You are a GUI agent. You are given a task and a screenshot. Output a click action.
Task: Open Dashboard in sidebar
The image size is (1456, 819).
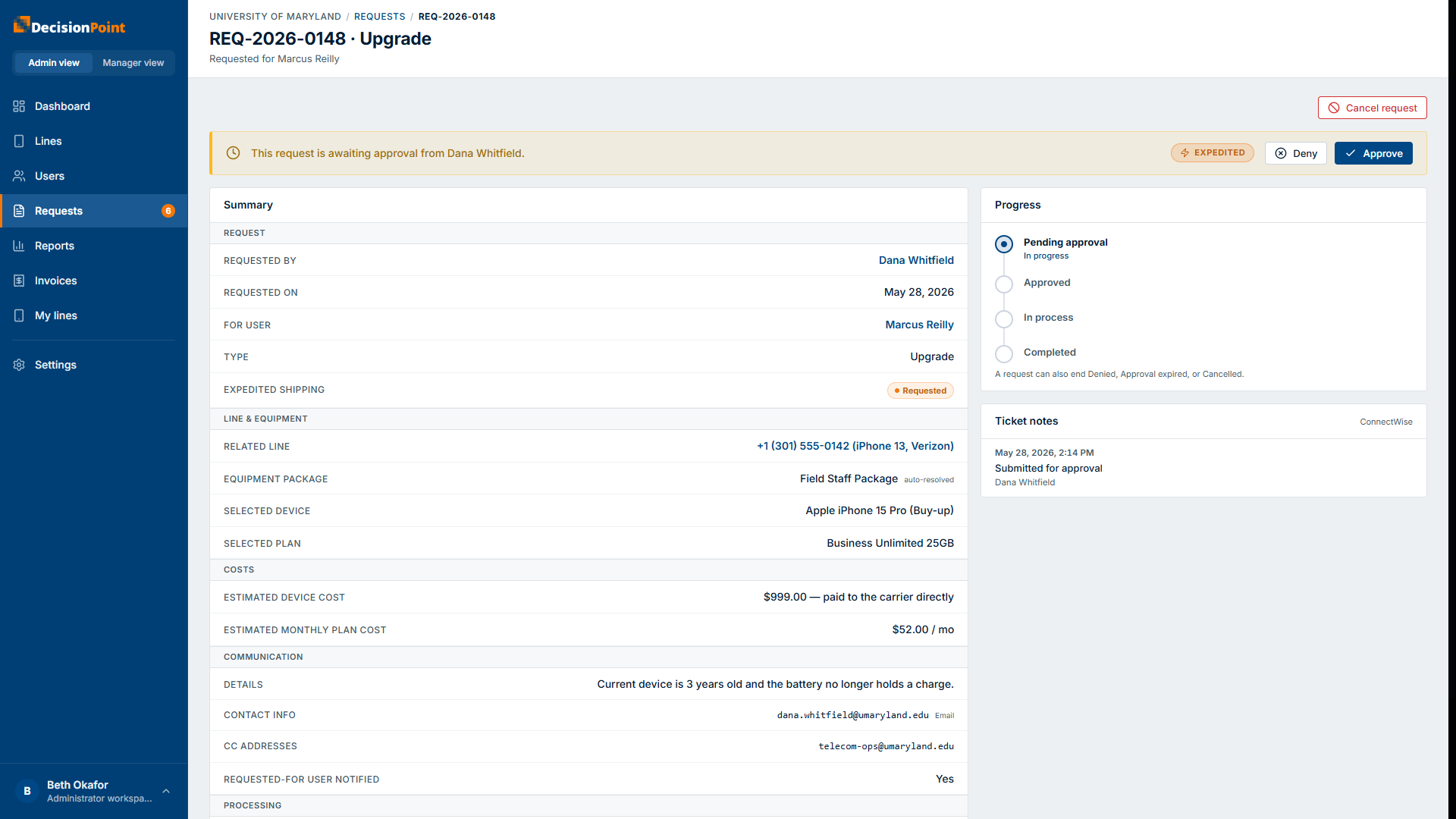point(94,106)
